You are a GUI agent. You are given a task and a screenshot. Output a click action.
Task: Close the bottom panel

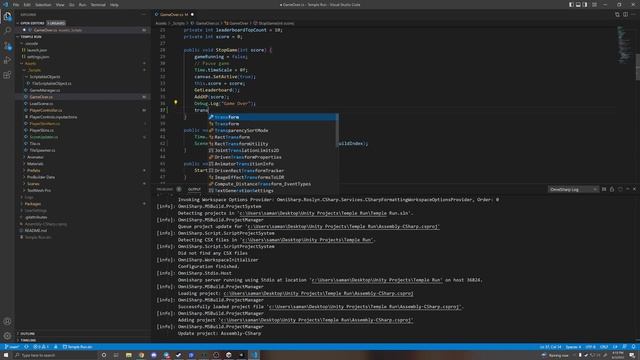pyautogui.click(x=634, y=189)
